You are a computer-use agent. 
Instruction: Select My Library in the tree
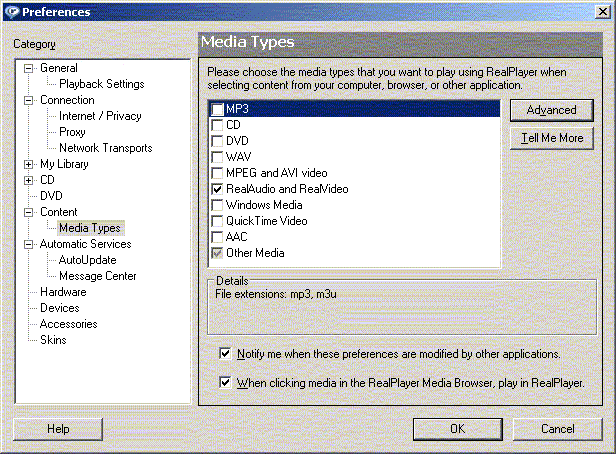coord(64,164)
